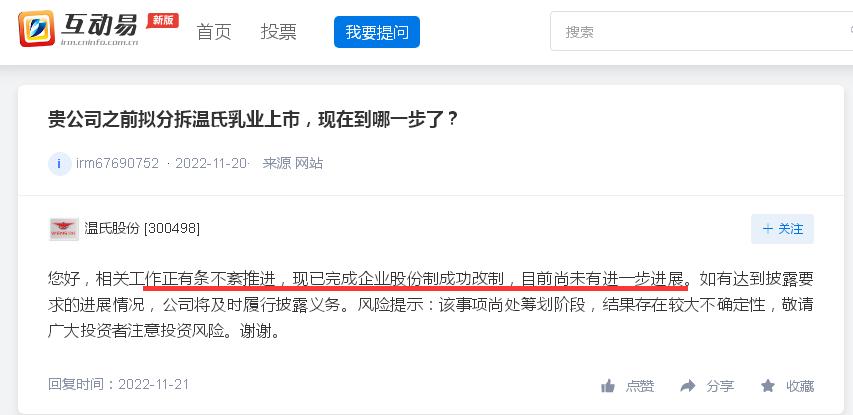Click the plus icon on 关注
This screenshot has height=415, width=853.
pyautogui.click(x=768, y=228)
